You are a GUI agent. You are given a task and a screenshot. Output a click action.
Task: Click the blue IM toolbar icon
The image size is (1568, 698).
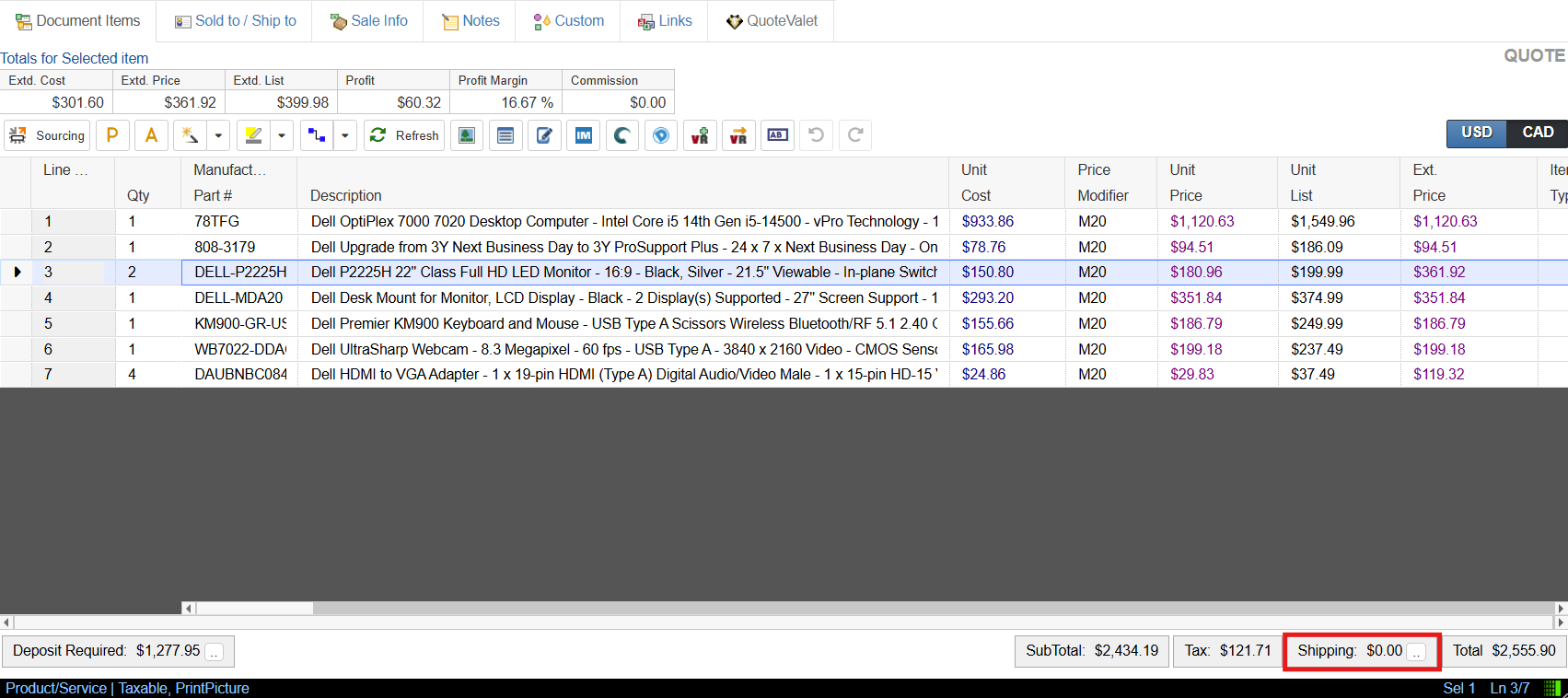click(x=583, y=135)
